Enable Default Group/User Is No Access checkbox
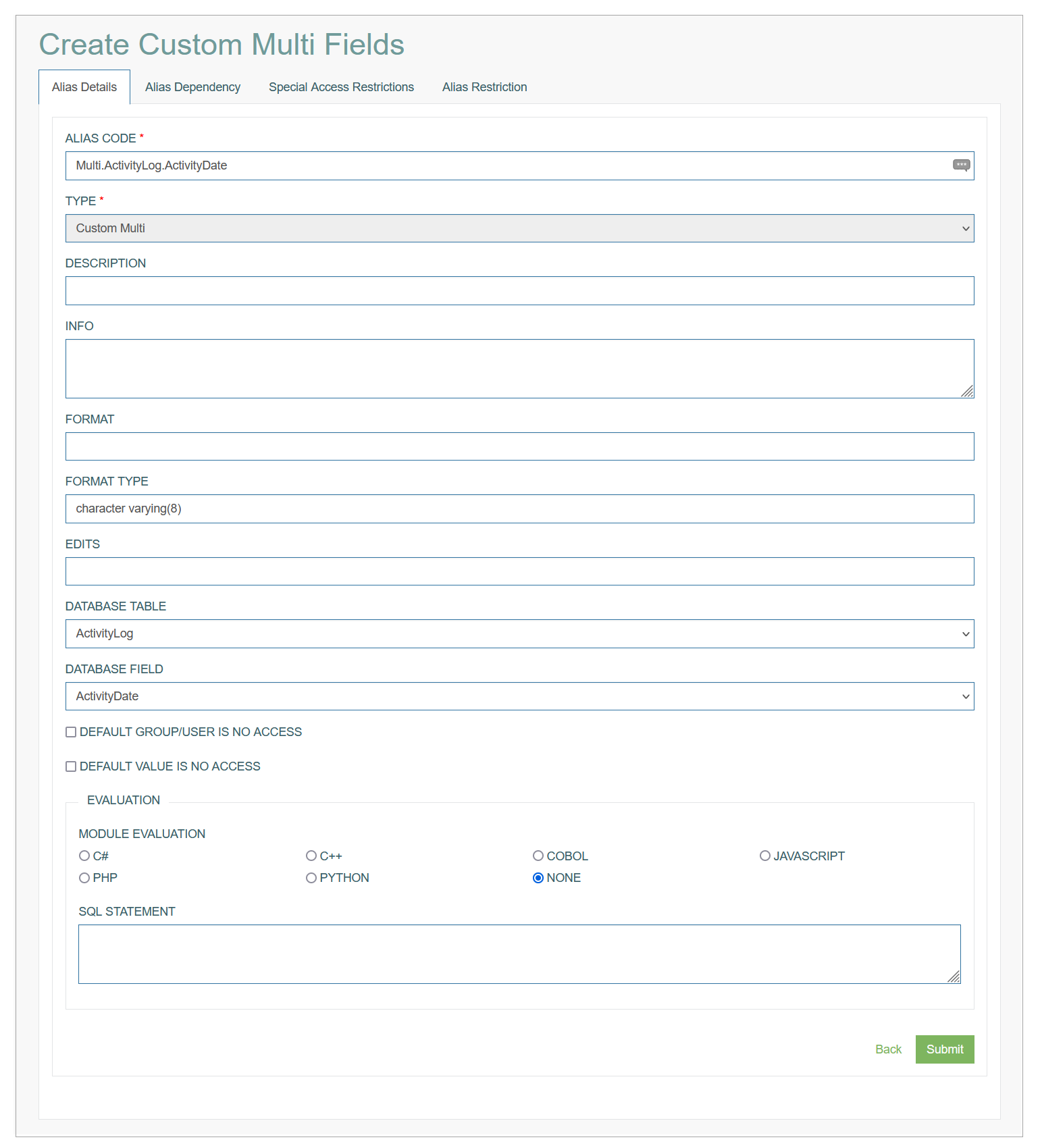Screen dimensions: 1040x1148 coord(71,732)
